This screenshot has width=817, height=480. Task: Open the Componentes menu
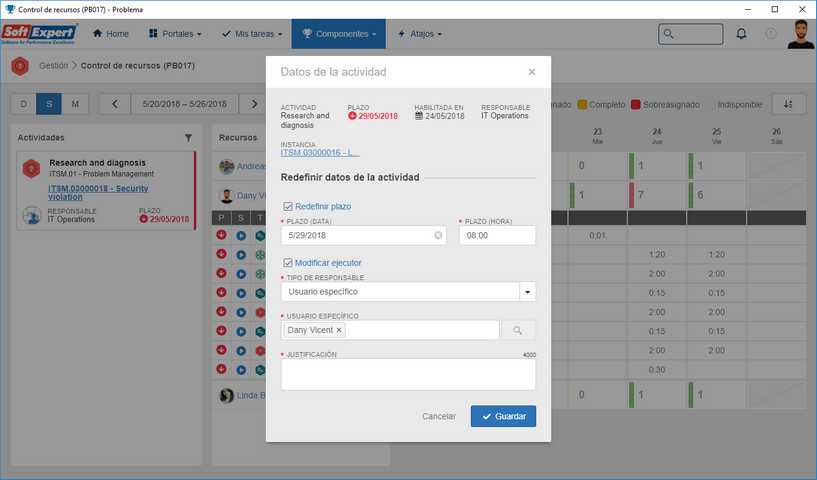click(339, 34)
